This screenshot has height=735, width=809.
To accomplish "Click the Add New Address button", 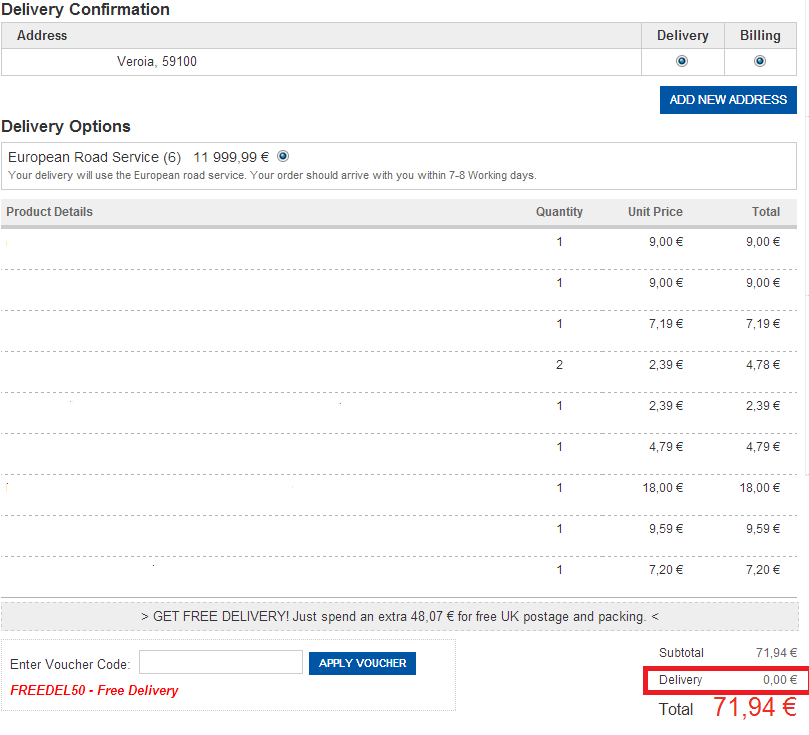I will tap(728, 100).
